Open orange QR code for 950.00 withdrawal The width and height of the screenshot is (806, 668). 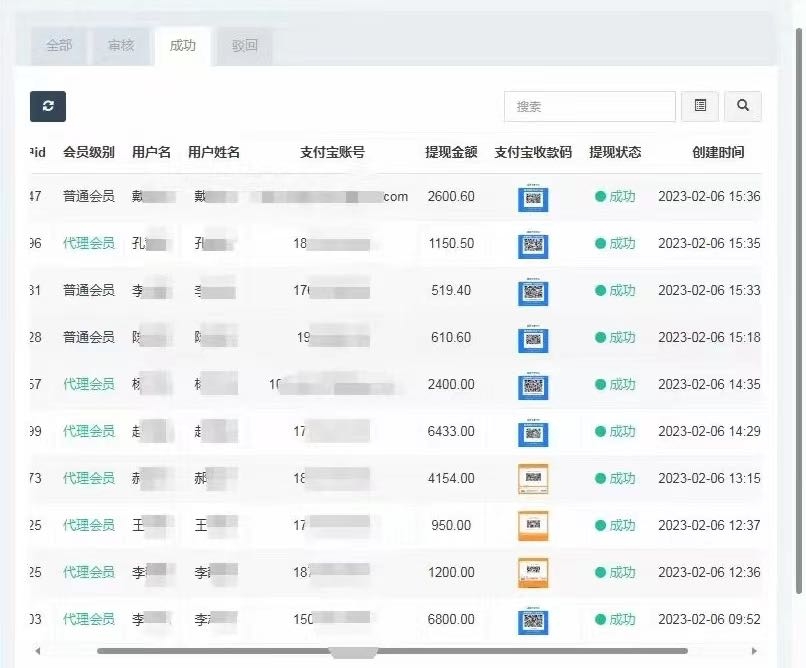pyautogui.click(x=533, y=525)
